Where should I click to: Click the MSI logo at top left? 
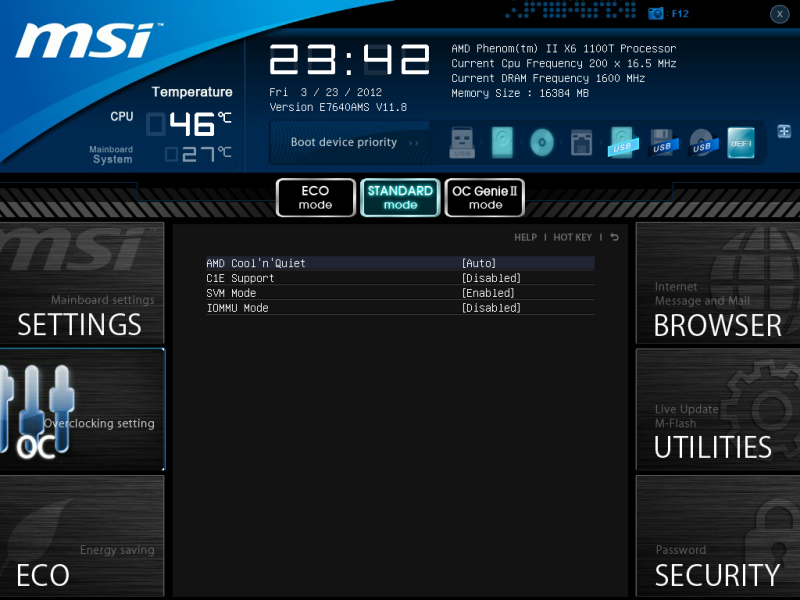pyautogui.click(x=89, y=40)
